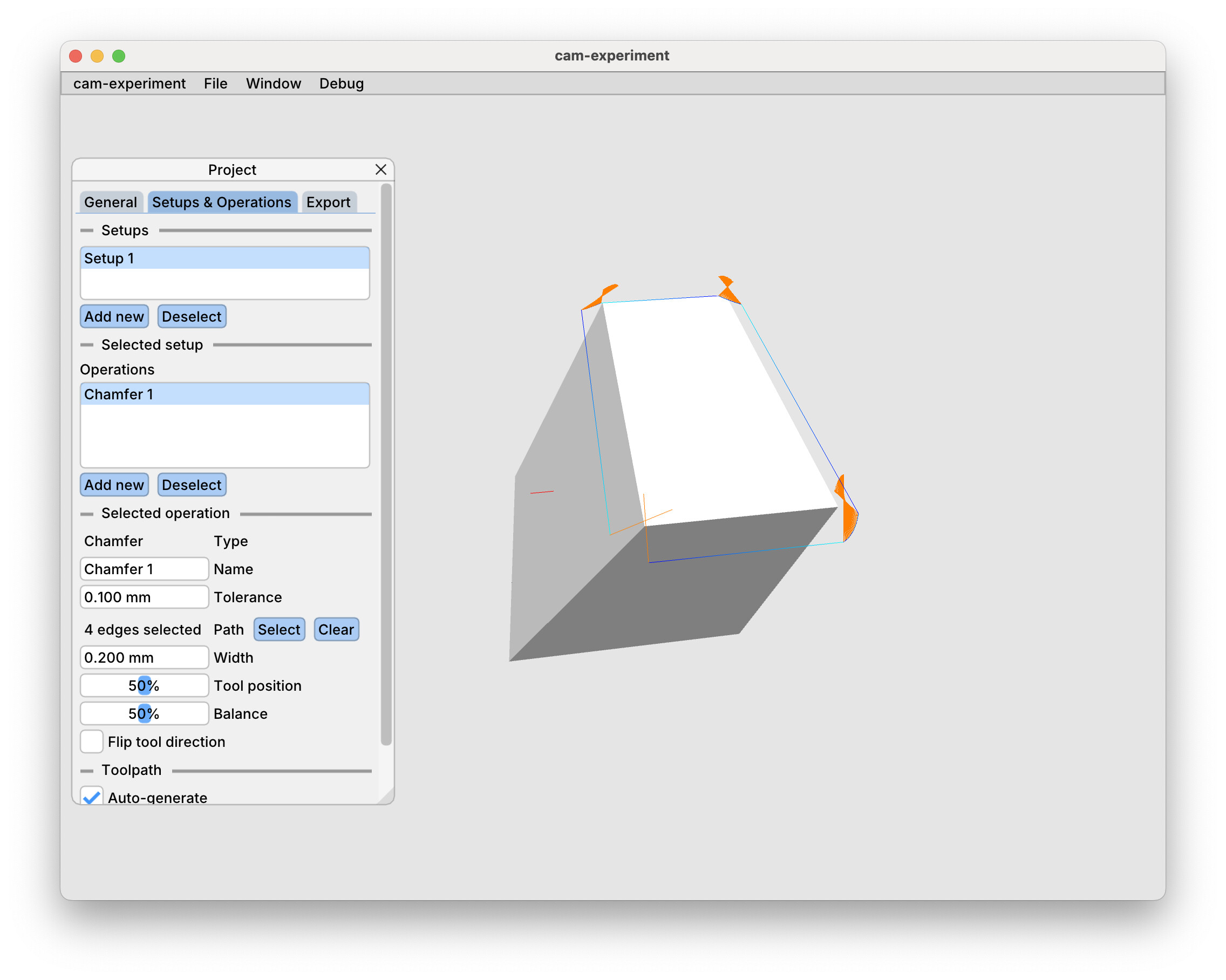
Task: Click the green macOS zoom button
Action: pyautogui.click(x=118, y=56)
